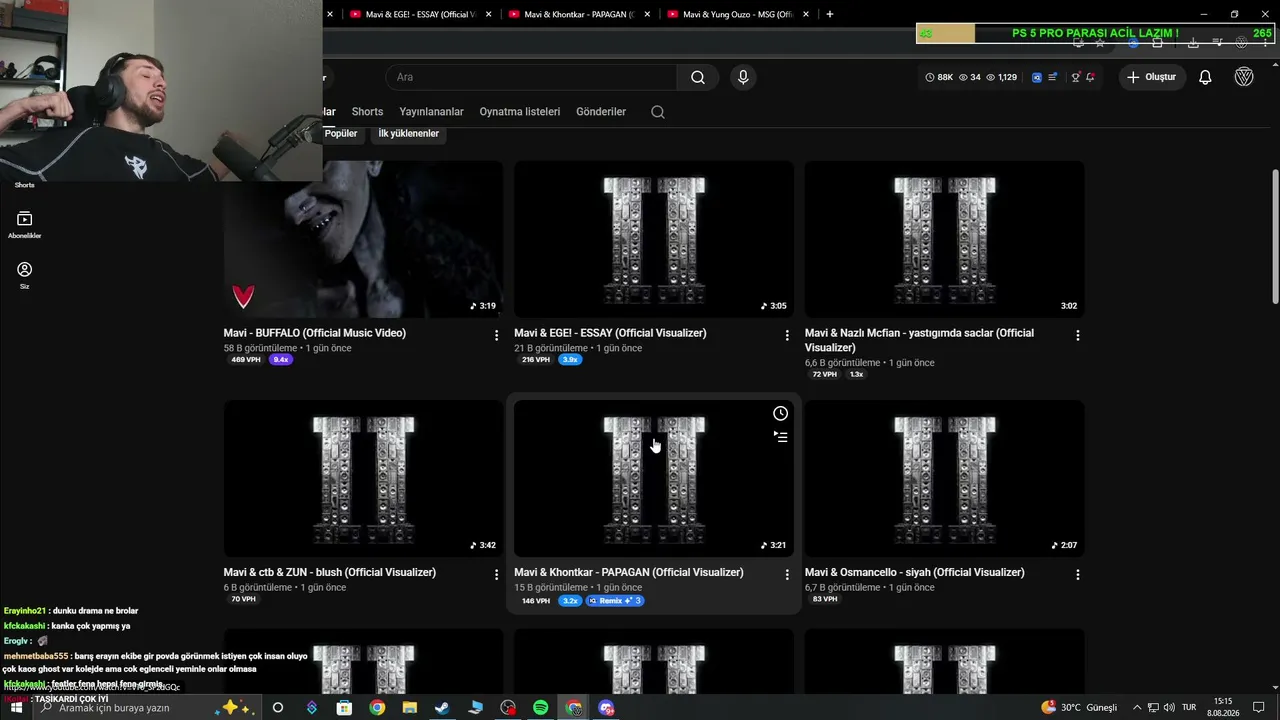
Task: Click the blush visualizer thumbnail
Action: click(x=364, y=479)
